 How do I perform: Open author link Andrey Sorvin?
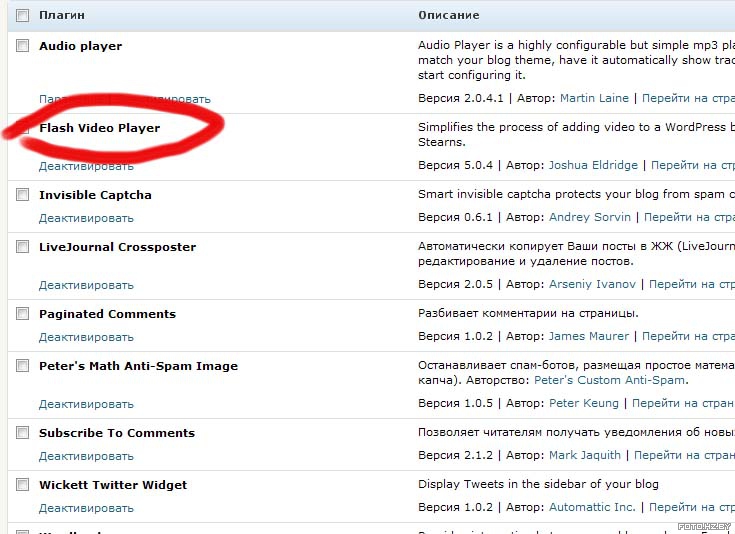point(590,218)
